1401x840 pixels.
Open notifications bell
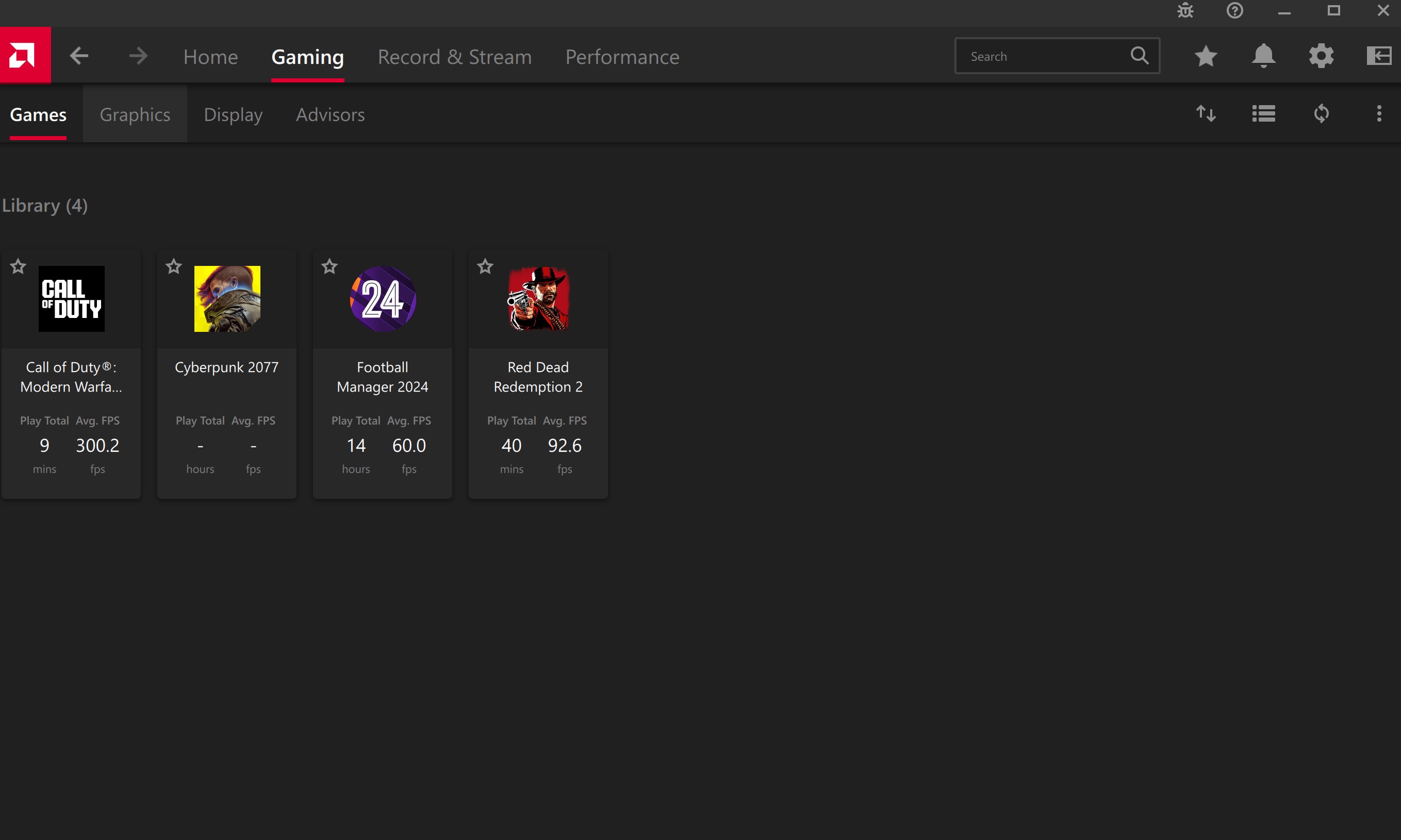click(1263, 56)
